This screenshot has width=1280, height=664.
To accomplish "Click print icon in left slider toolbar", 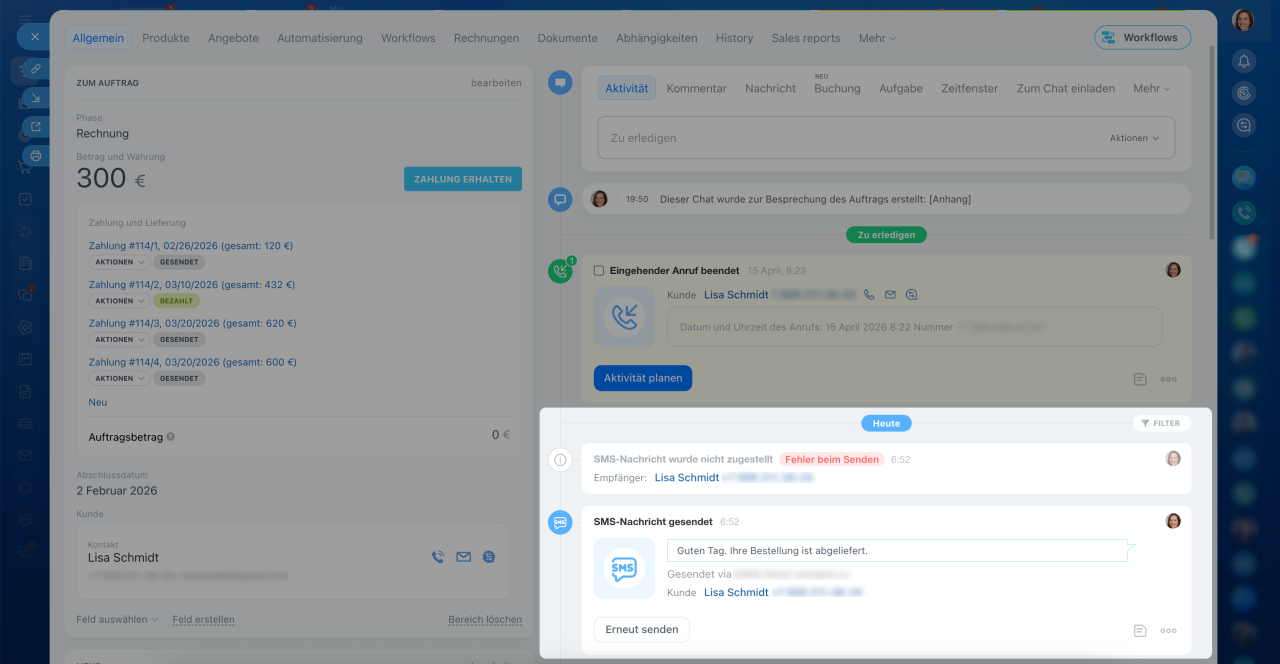I will pyautogui.click(x=35, y=156).
